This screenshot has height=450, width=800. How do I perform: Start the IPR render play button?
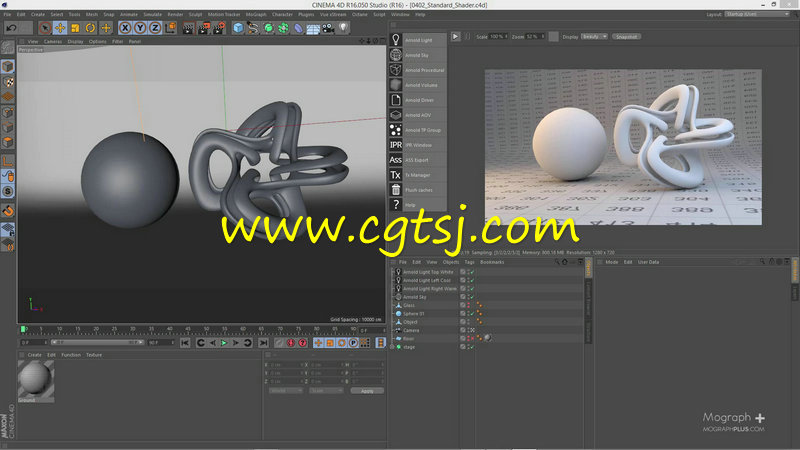[456, 37]
